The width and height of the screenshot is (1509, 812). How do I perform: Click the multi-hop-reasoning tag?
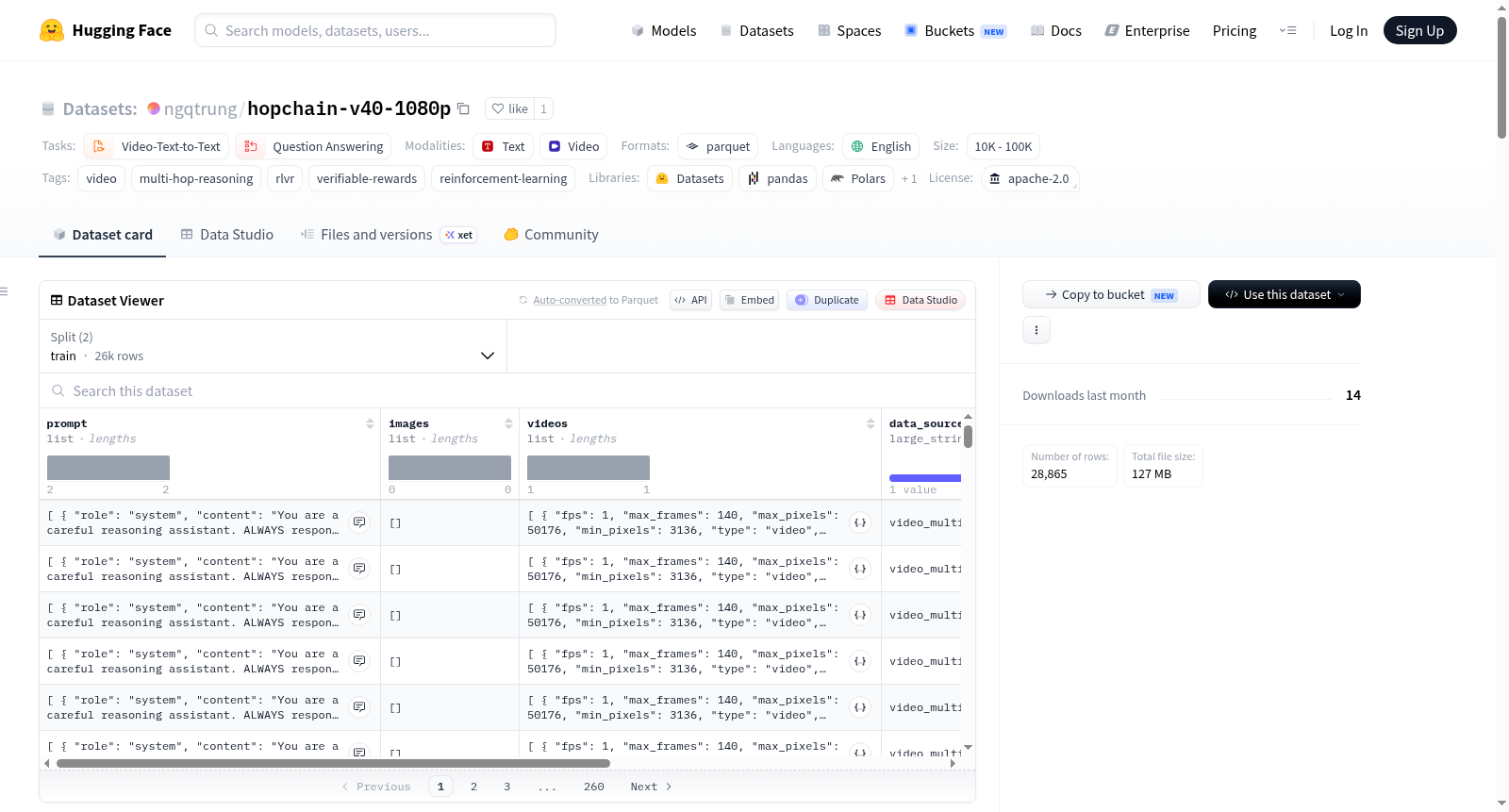(196, 178)
